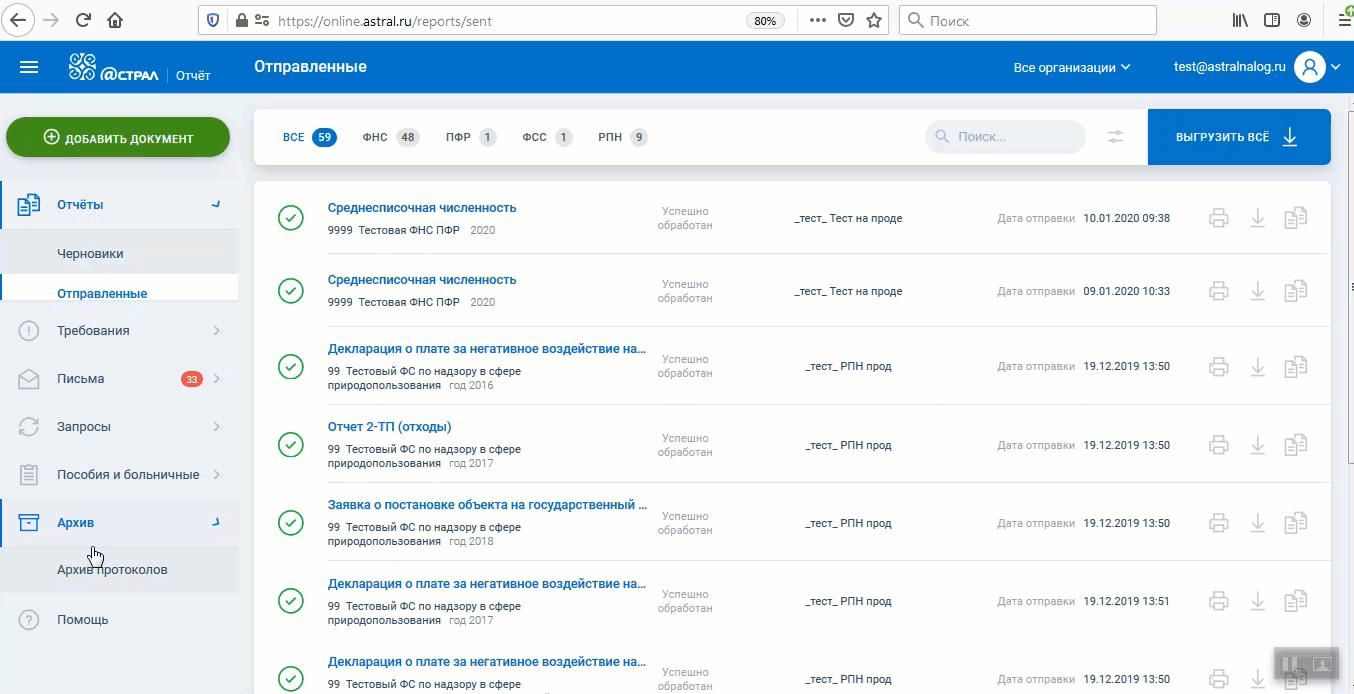Copy the Отчет 2-ТП (отходы) report

click(x=1296, y=444)
